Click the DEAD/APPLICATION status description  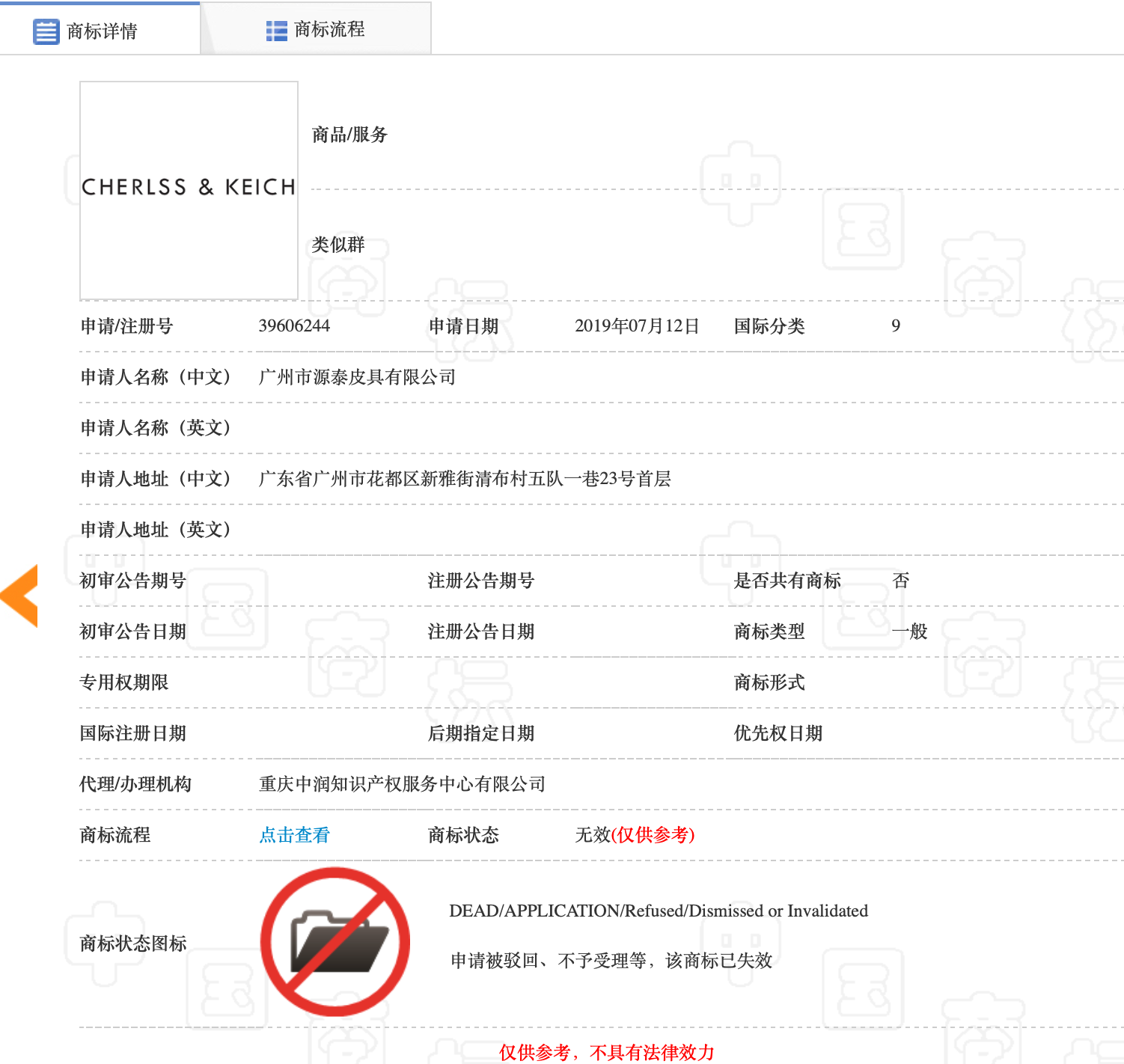(x=659, y=911)
